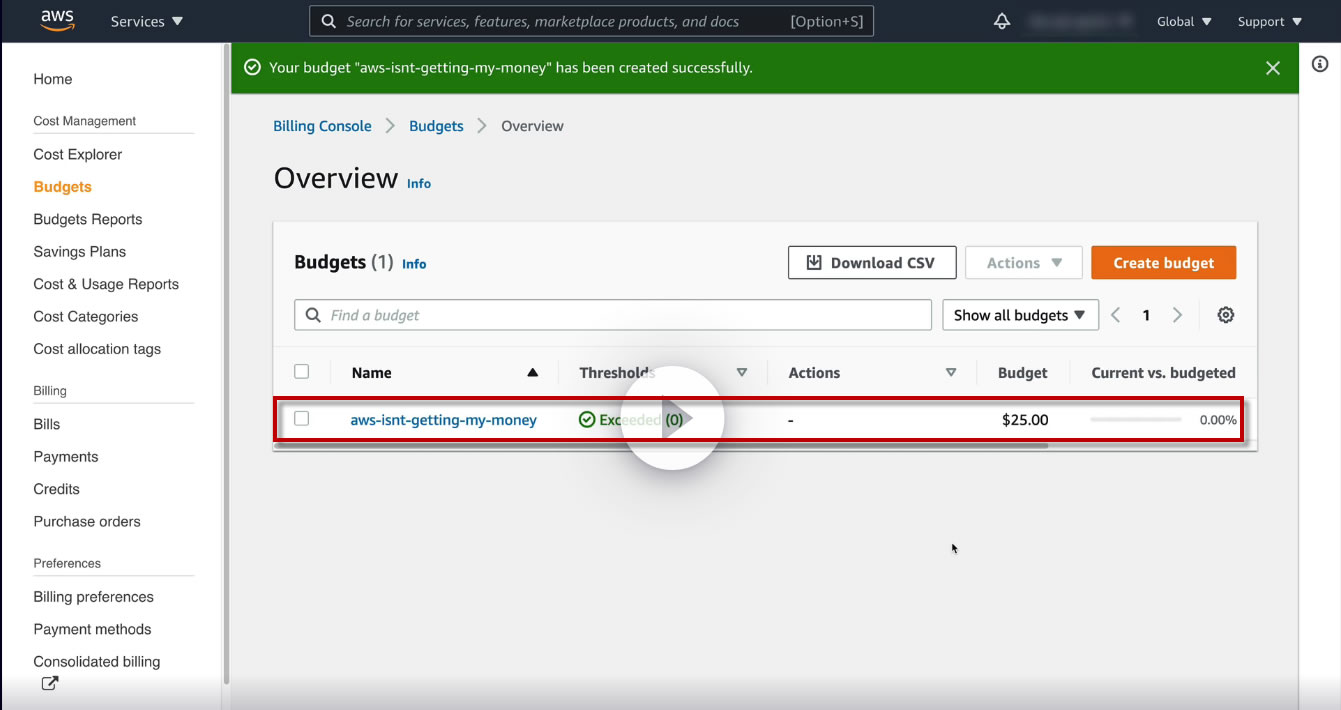Click the play button overlay
The width and height of the screenshot is (1341, 710).
(672, 418)
